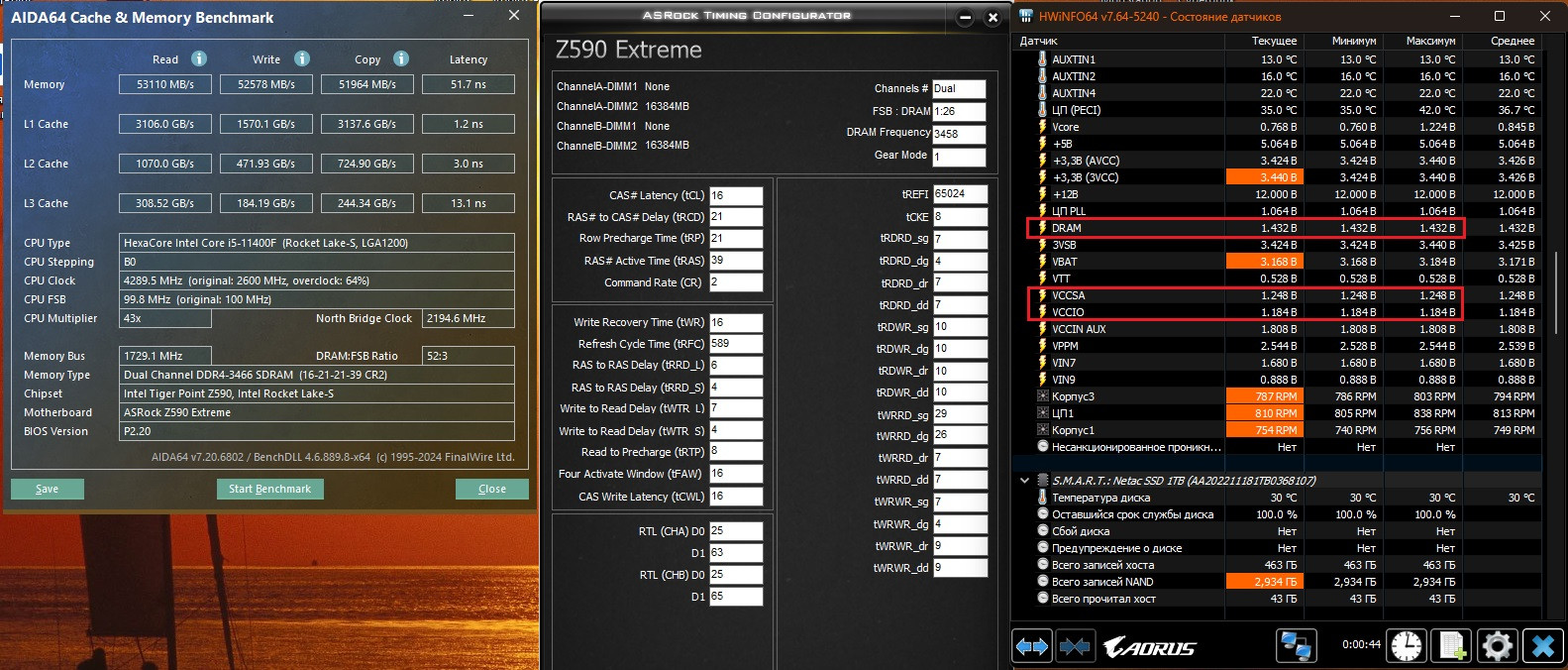The image size is (1568, 670).
Task: Select the VBAT sensor row
Action: pyautogui.click(x=1277, y=262)
